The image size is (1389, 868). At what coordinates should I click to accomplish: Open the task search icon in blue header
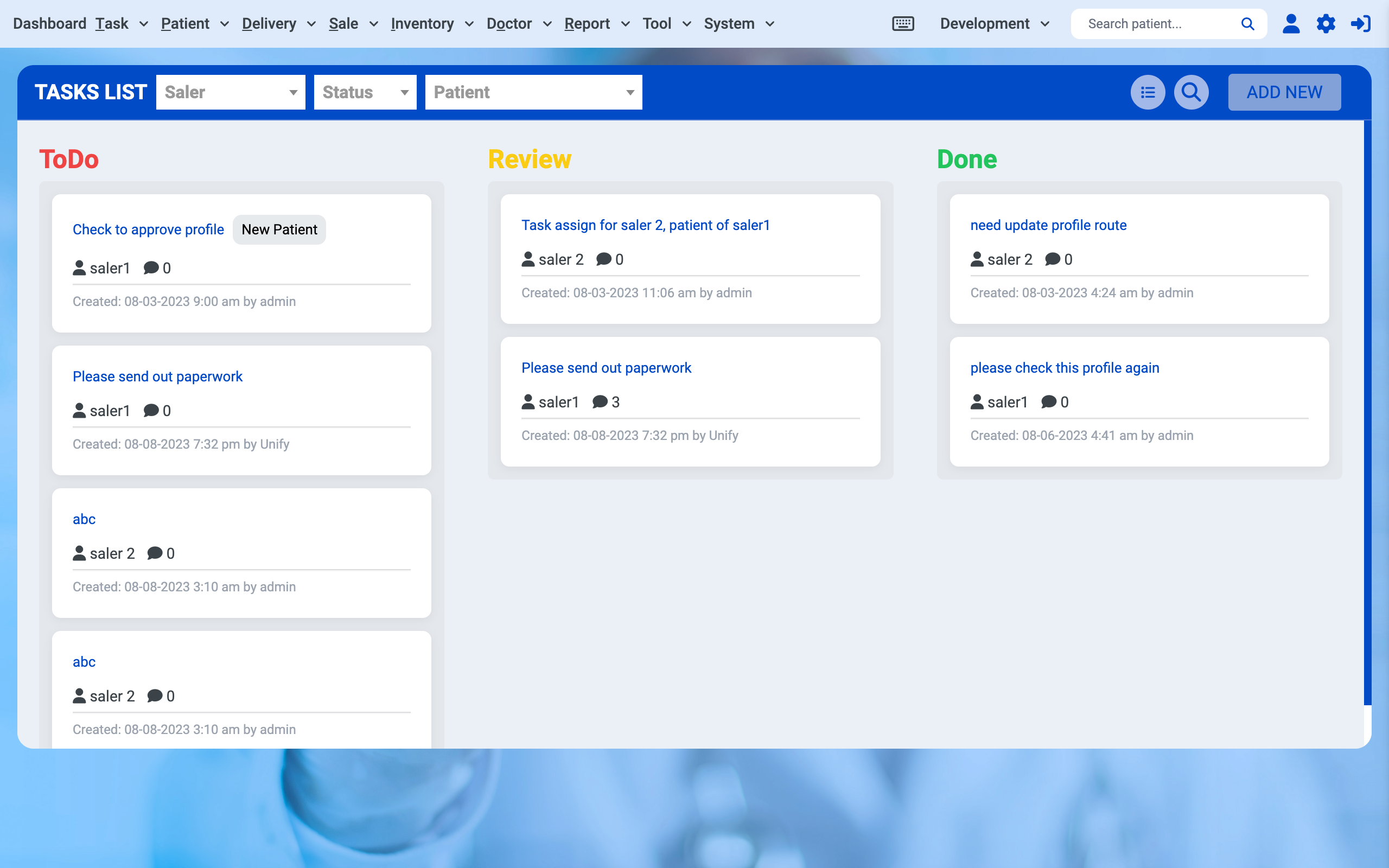click(x=1191, y=92)
